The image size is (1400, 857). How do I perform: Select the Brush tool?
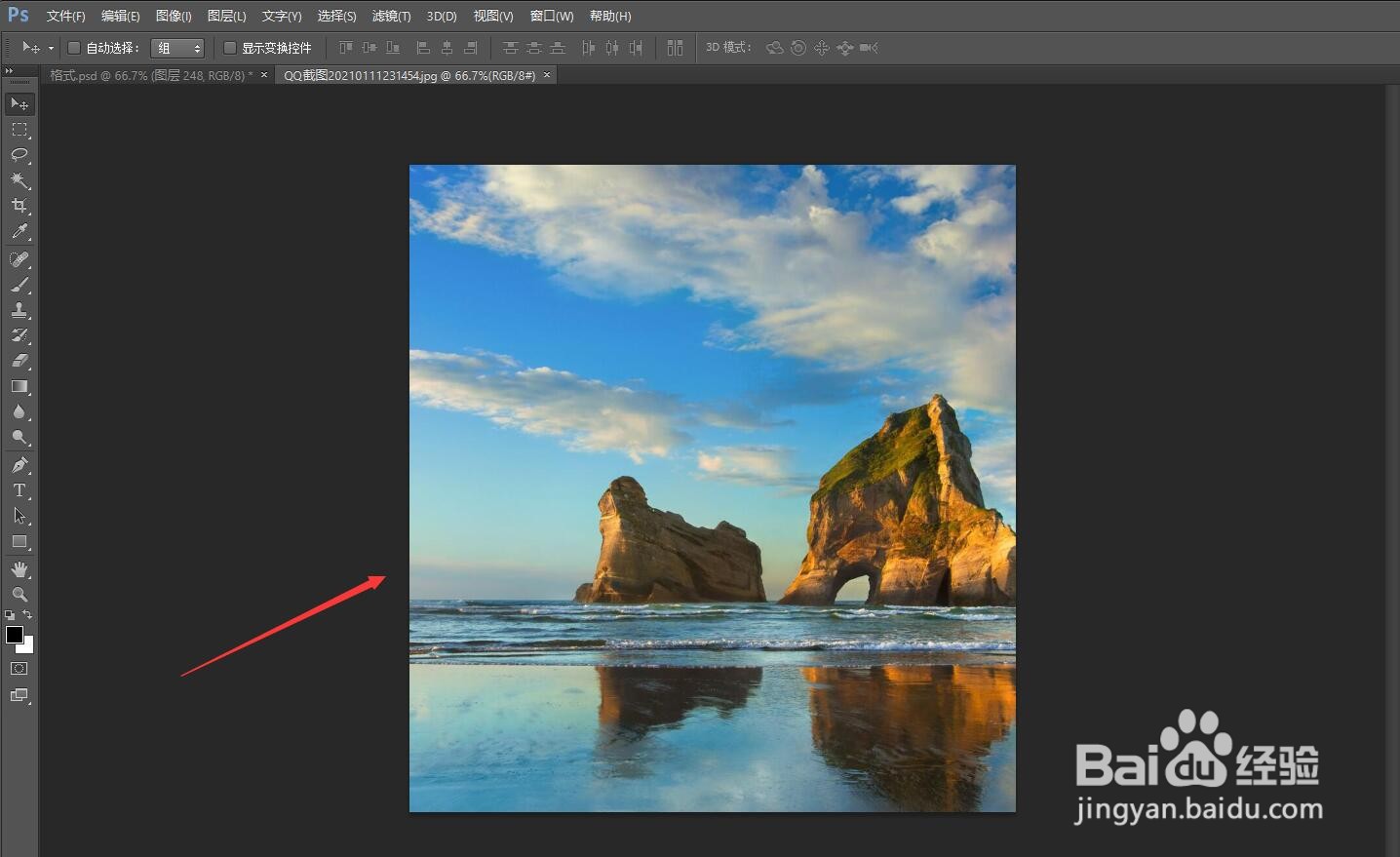tap(19, 285)
